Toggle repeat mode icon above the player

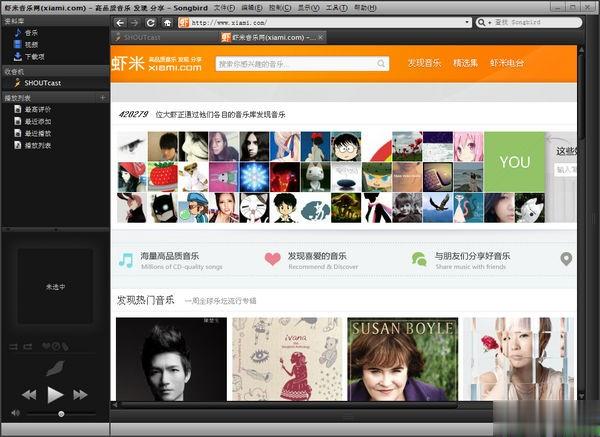coord(28,347)
